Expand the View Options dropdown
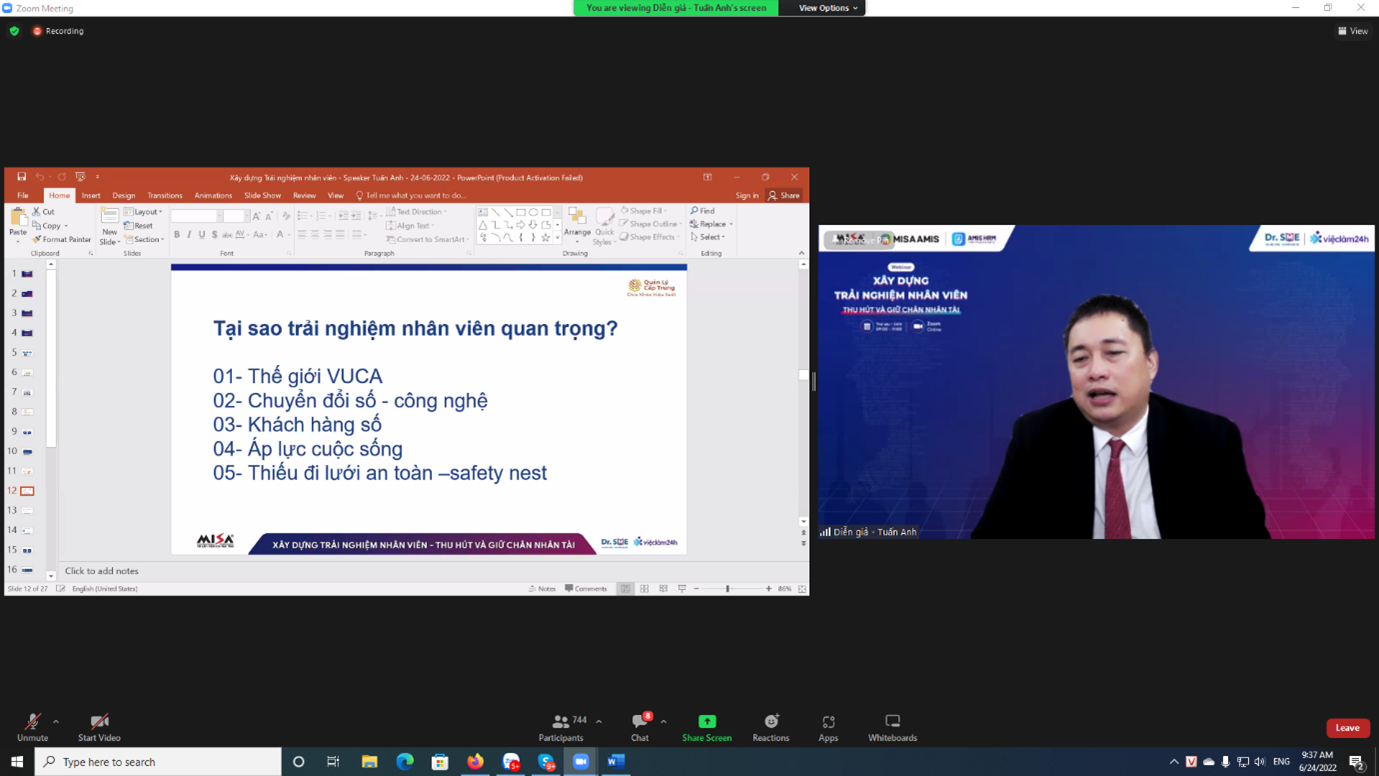 click(828, 8)
